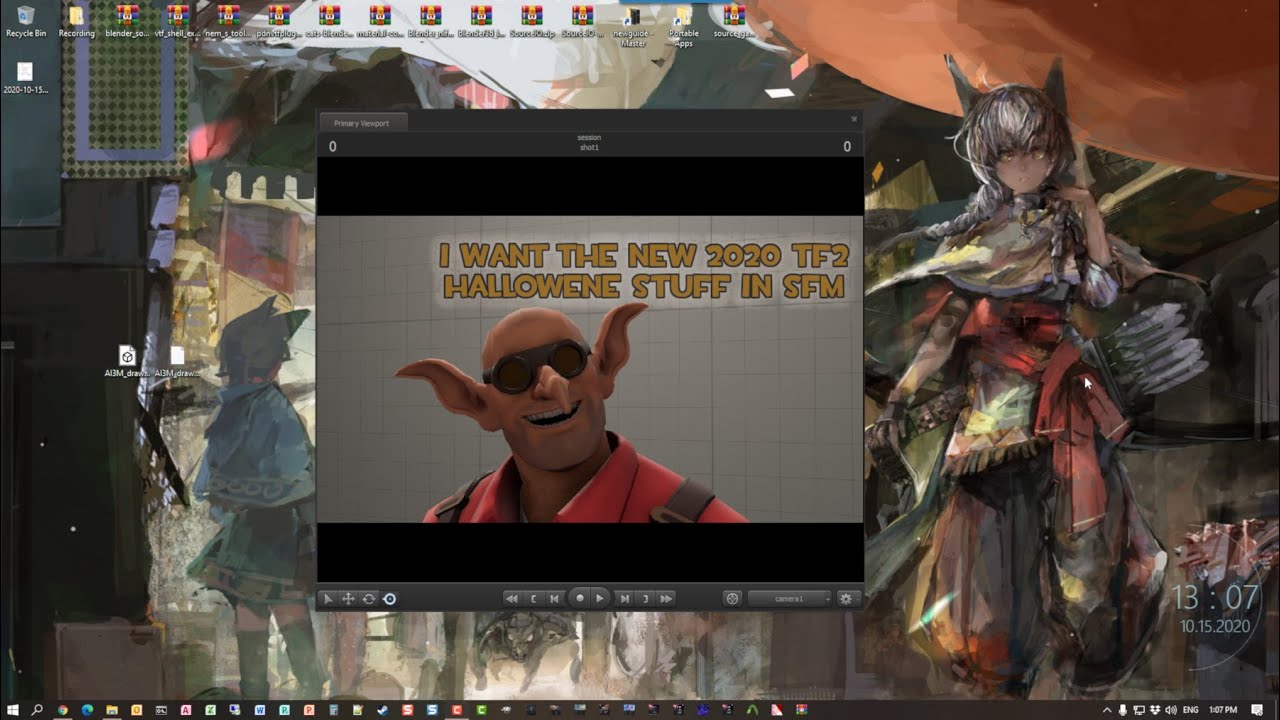Select the 2020-10-15... file on desktop

tap(26, 78)
